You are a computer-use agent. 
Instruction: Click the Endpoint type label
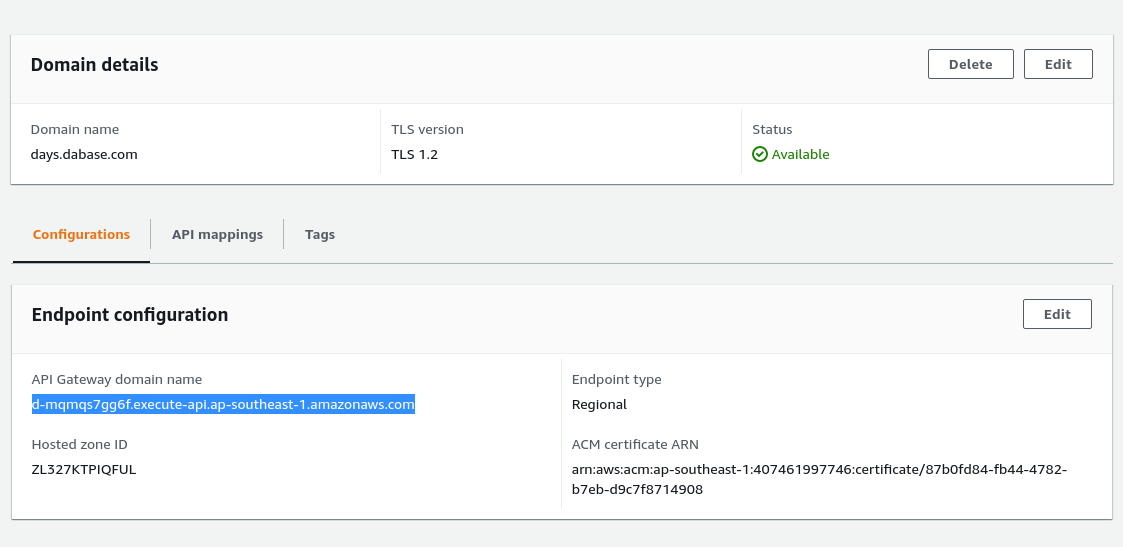coord(616,380)
